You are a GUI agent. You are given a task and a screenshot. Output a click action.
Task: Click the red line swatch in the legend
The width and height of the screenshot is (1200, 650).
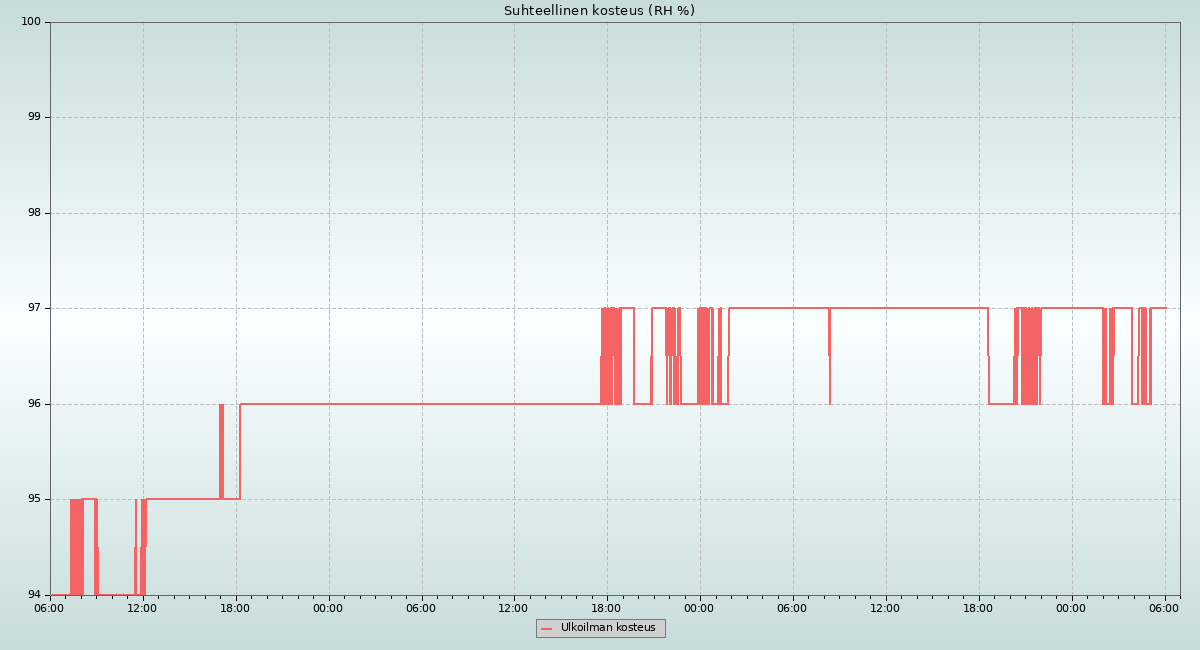point(546,629)
